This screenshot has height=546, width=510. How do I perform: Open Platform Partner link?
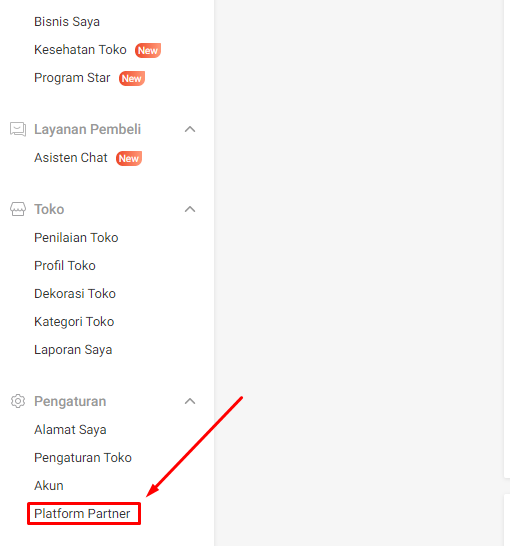[x=82, y=514]
